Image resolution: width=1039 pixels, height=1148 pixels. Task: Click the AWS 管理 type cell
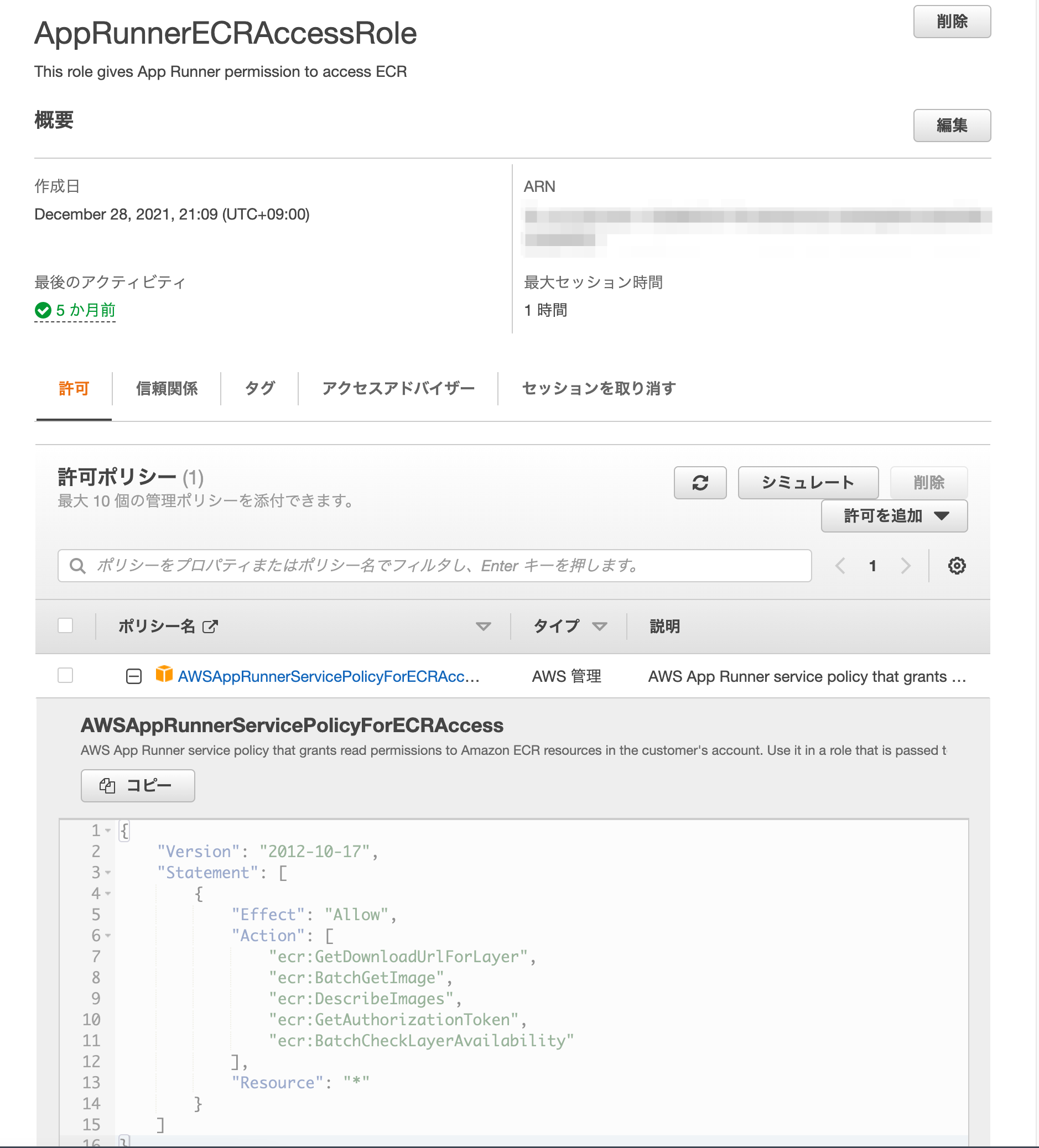[x=566, y=676]
